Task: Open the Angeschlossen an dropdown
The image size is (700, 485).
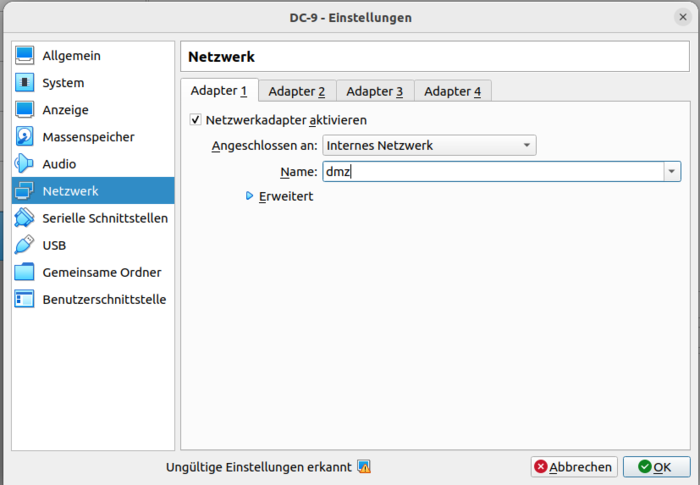Action: [429, 146]
